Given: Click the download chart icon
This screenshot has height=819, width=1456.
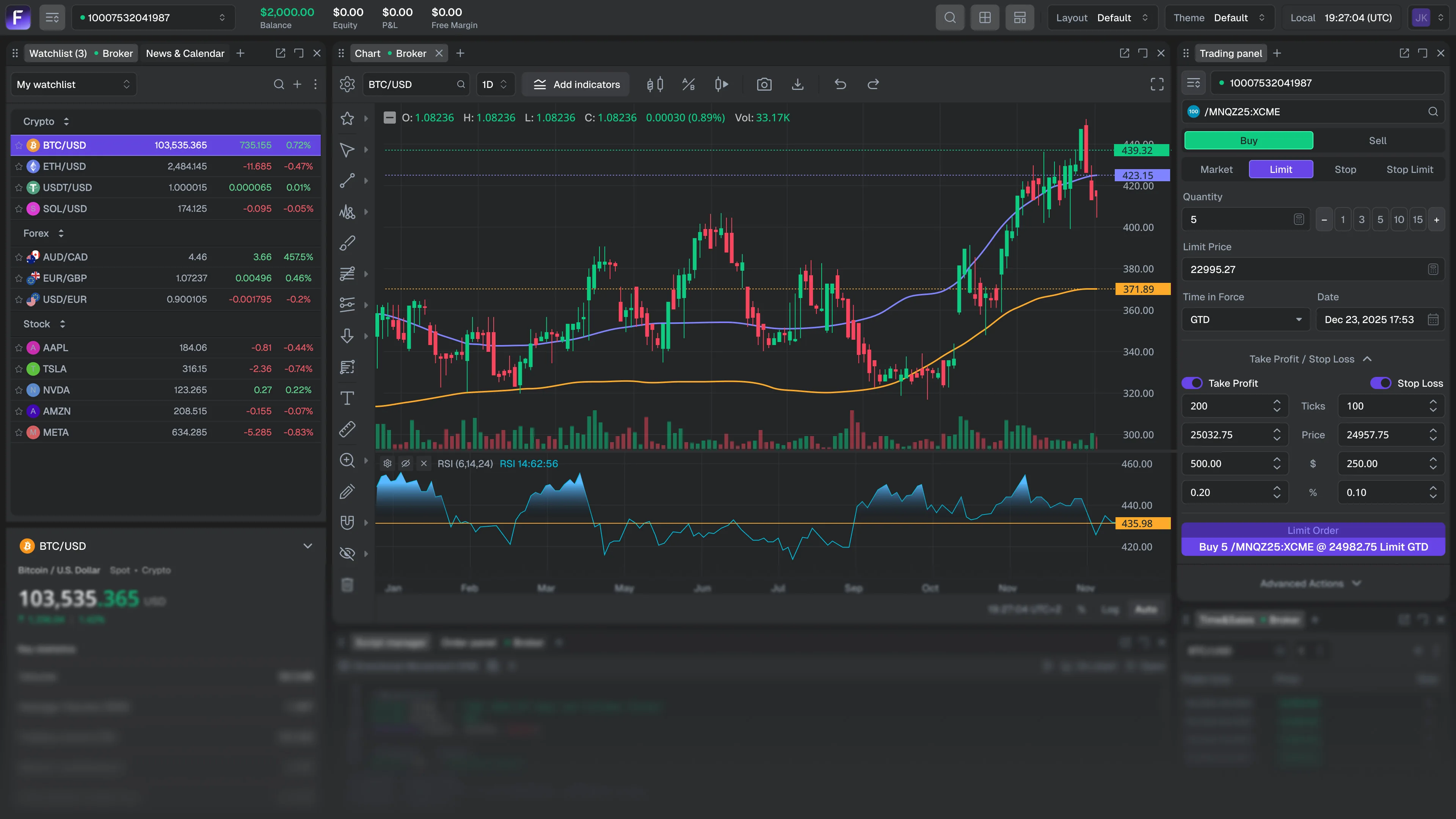Looking at the screenshot, I should (x=797, y=84).
